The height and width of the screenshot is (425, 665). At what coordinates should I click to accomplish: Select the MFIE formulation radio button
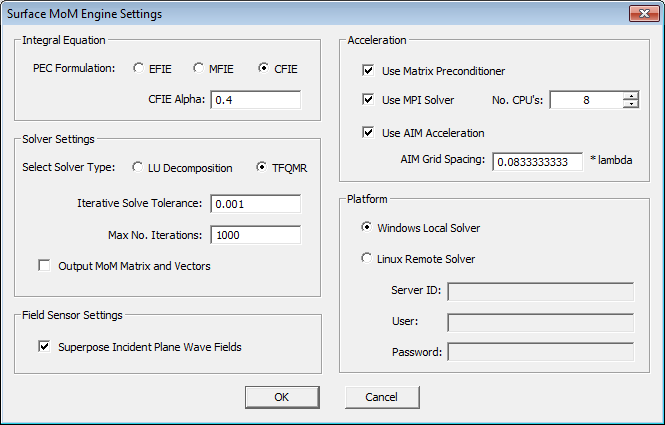point(199,69)
